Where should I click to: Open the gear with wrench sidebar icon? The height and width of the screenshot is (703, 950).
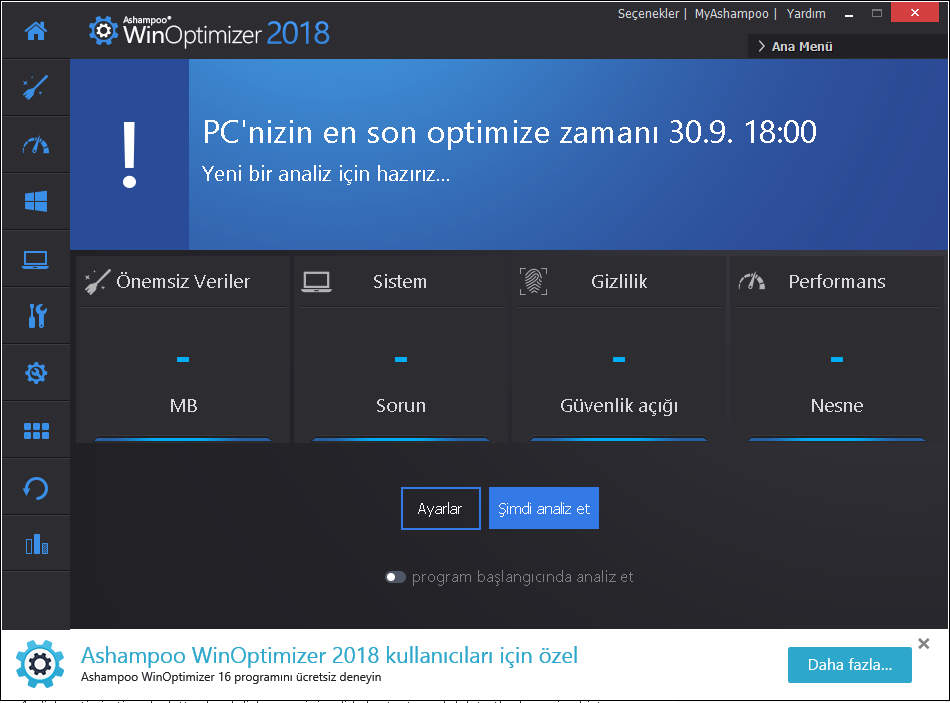click(36, 373)
